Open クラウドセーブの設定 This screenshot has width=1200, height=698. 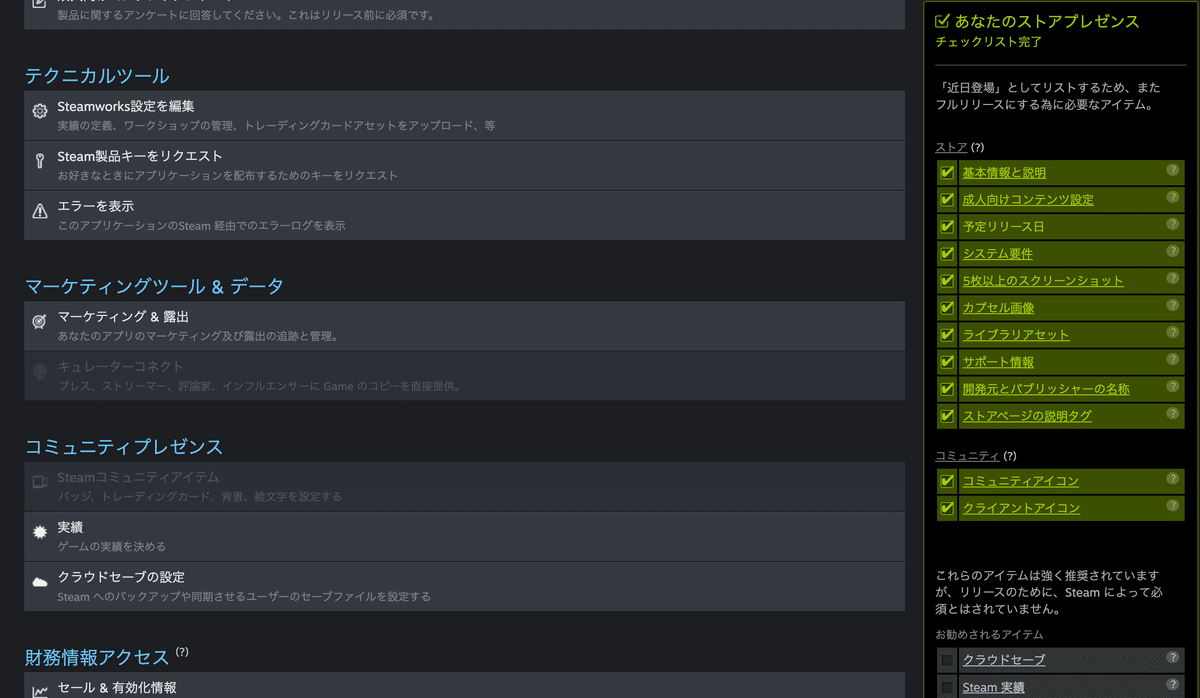pyautogui.click(x=464, y=586)
